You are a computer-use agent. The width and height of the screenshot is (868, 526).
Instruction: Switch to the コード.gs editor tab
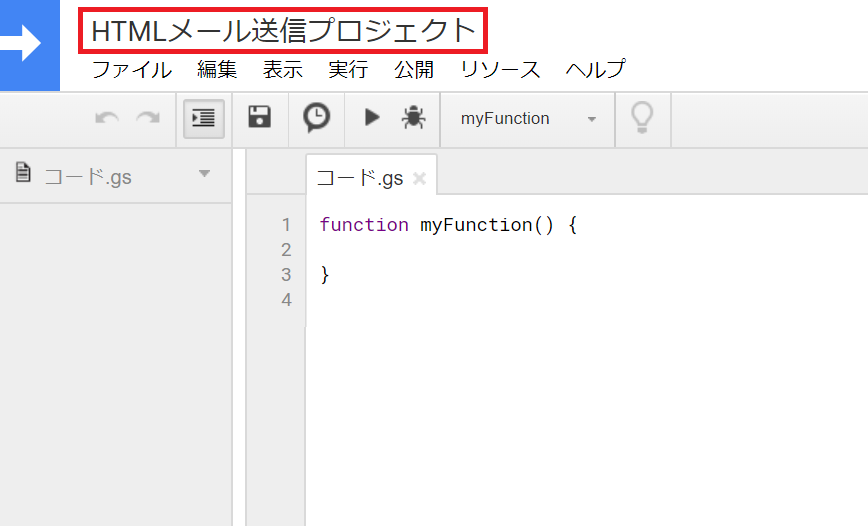coord(360,178)
